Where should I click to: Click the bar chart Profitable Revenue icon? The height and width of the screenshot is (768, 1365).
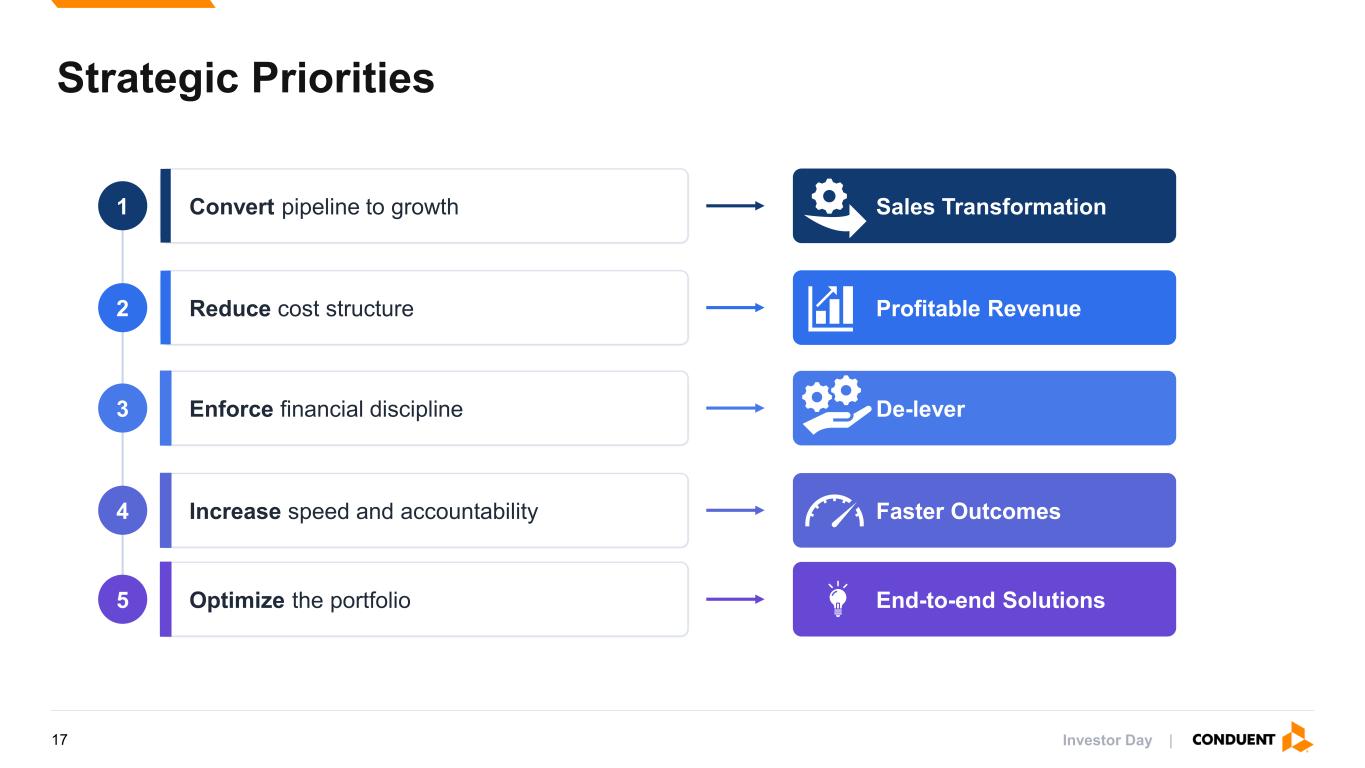[x=832, y=308]
